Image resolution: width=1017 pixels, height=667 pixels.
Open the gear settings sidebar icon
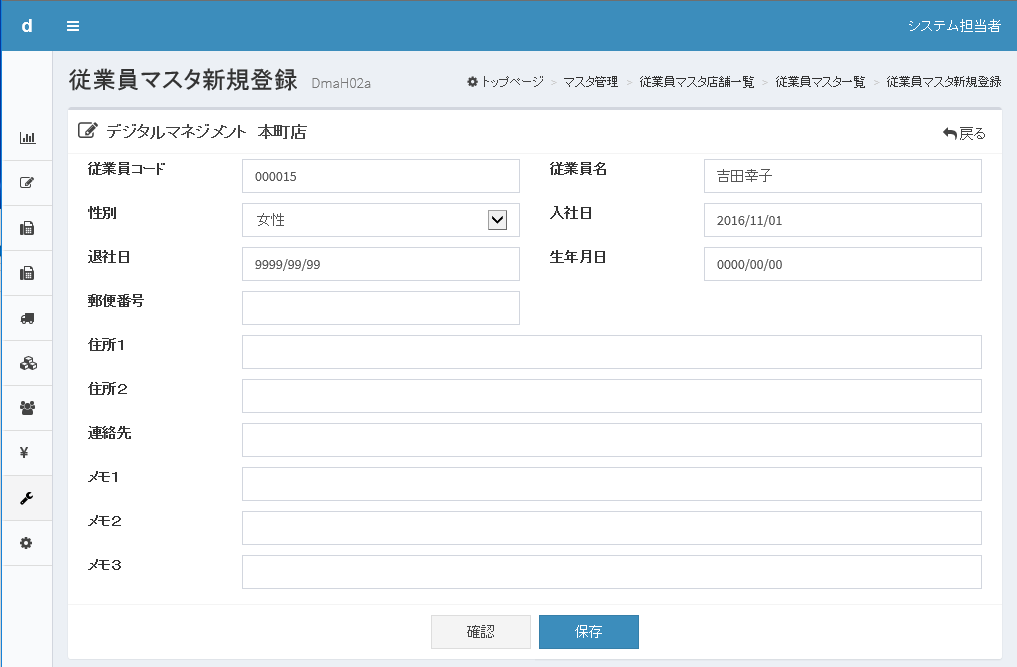tap(26, 543)
